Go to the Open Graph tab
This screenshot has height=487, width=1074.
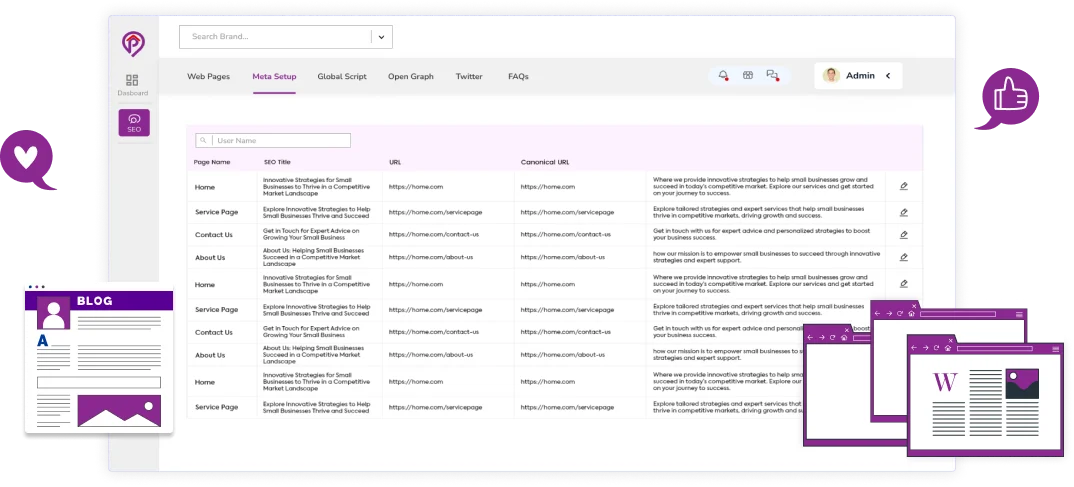411,76
